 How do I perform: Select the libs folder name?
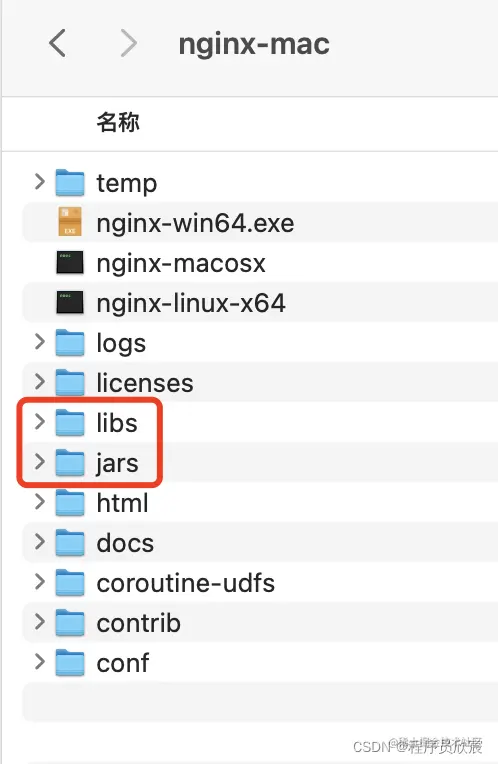(117, 422)
